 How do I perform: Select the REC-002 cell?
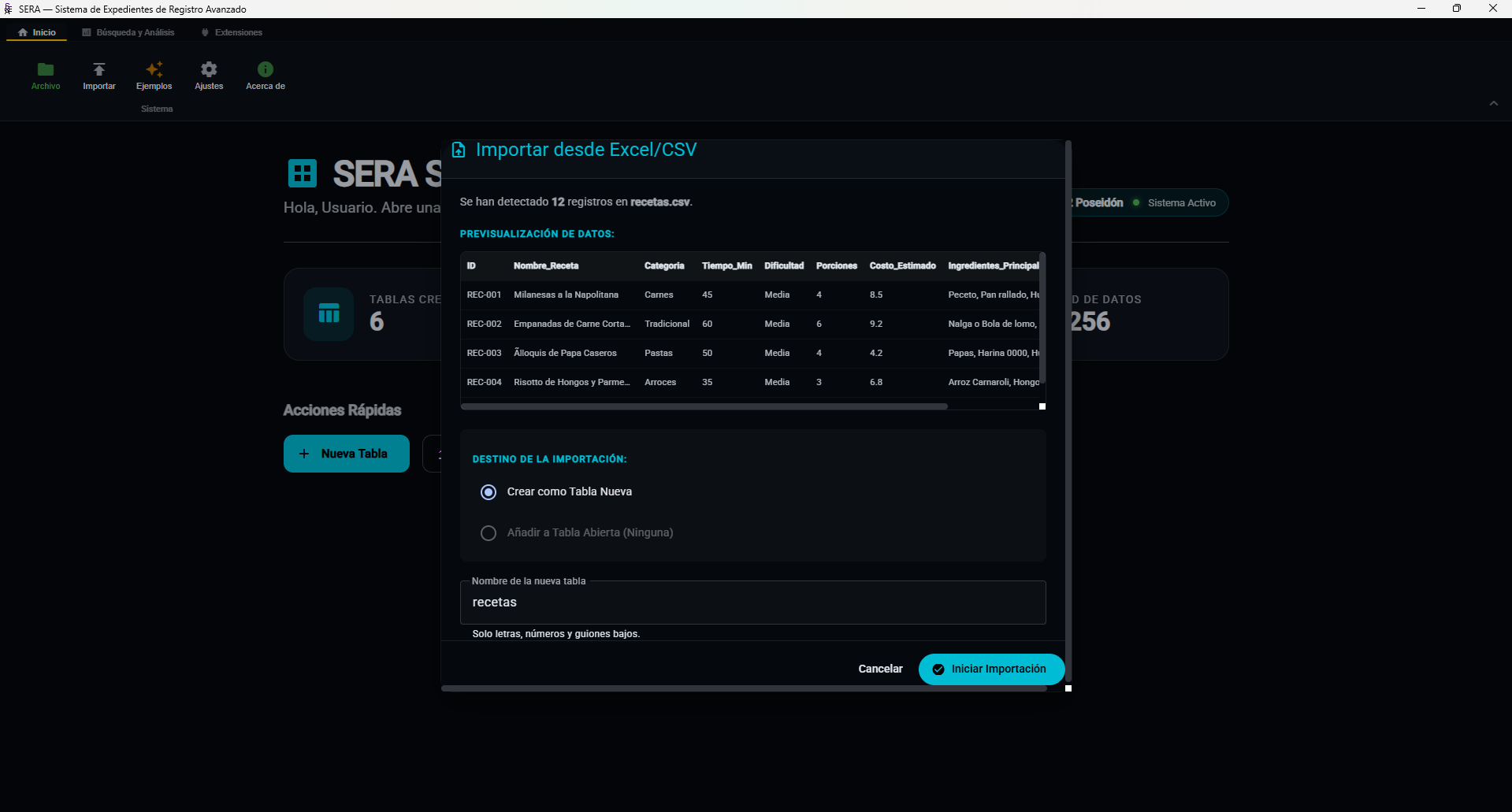484,324
